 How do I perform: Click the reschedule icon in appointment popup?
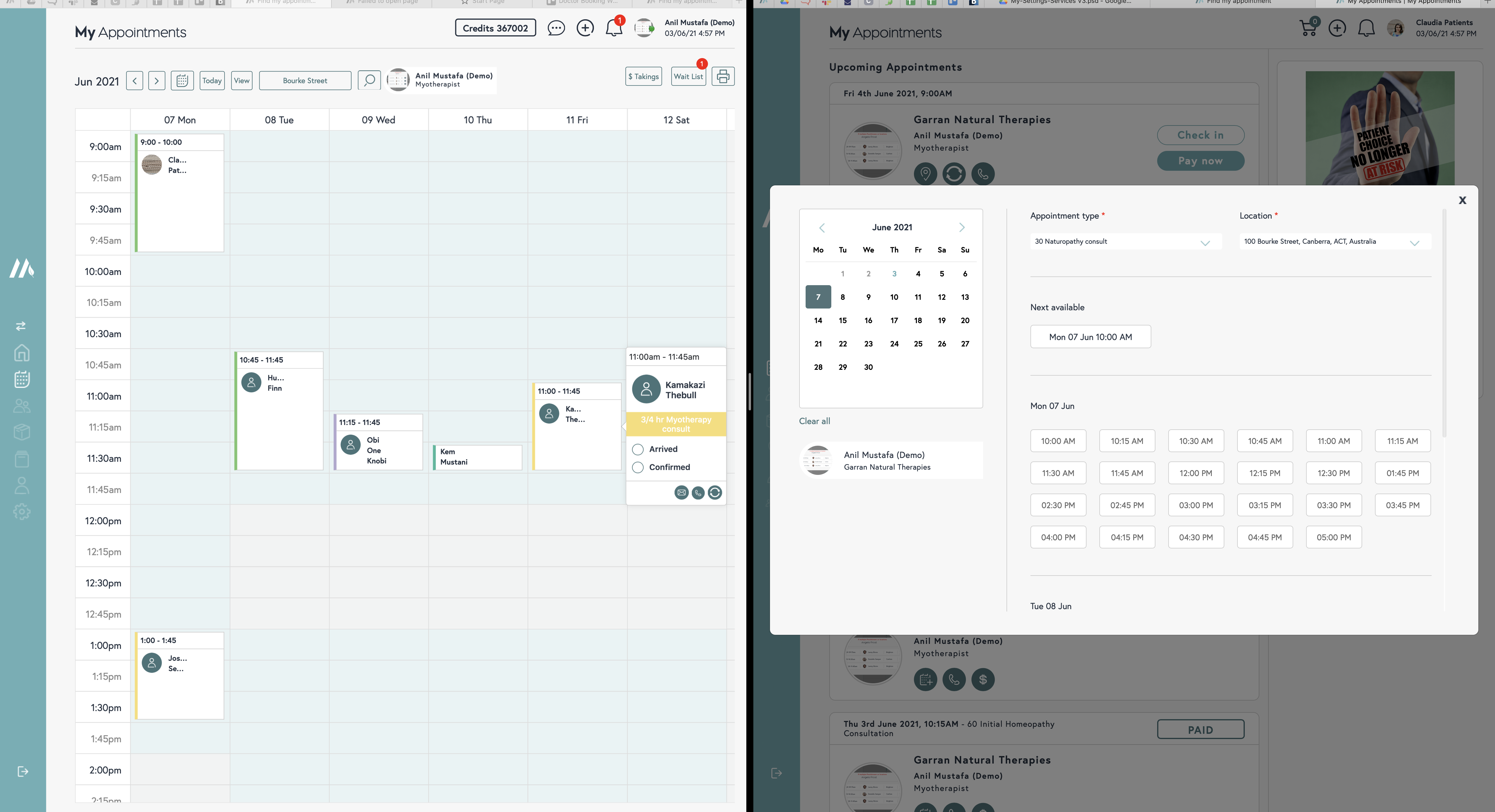tap(715, 492)
